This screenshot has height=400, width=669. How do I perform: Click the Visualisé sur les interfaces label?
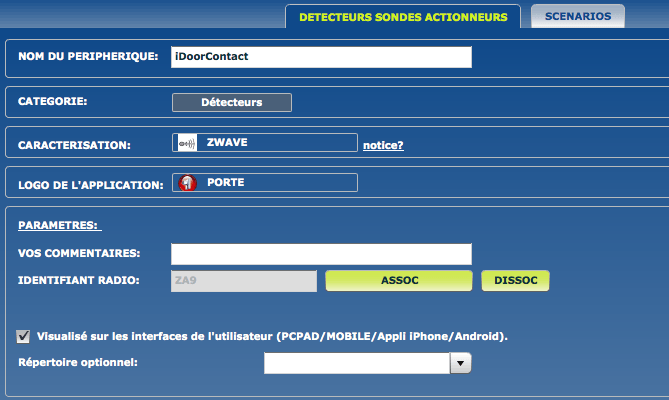(272, 336)
